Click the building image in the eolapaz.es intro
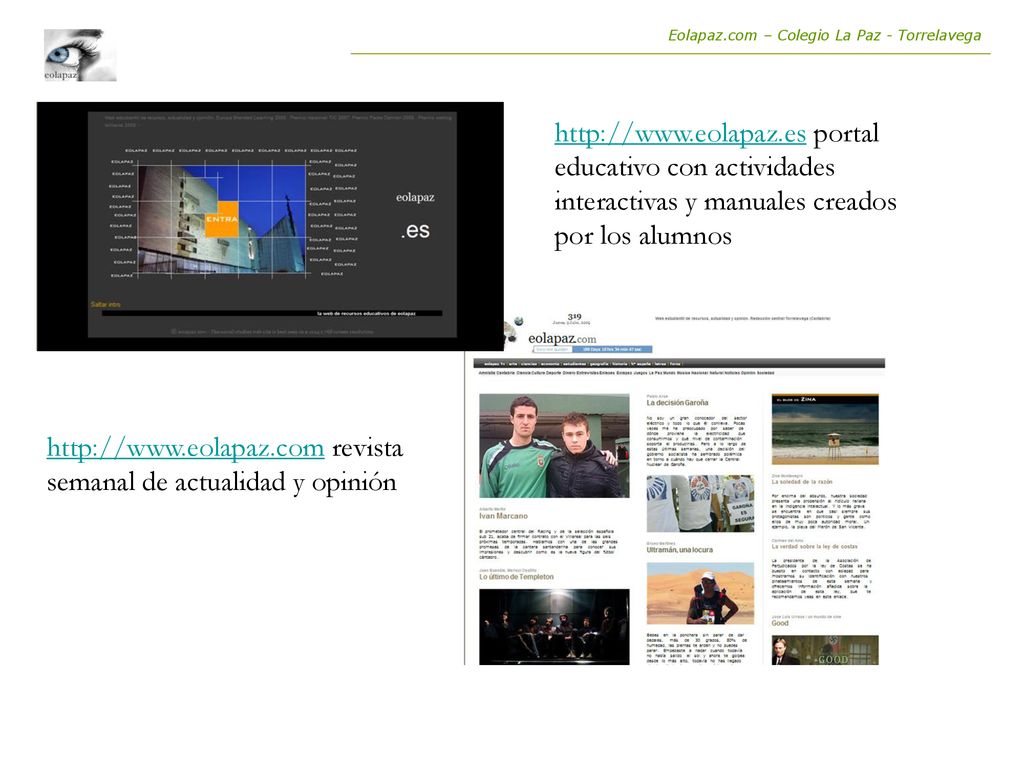The image size is (1024, 768). click(x=222, y=220)
